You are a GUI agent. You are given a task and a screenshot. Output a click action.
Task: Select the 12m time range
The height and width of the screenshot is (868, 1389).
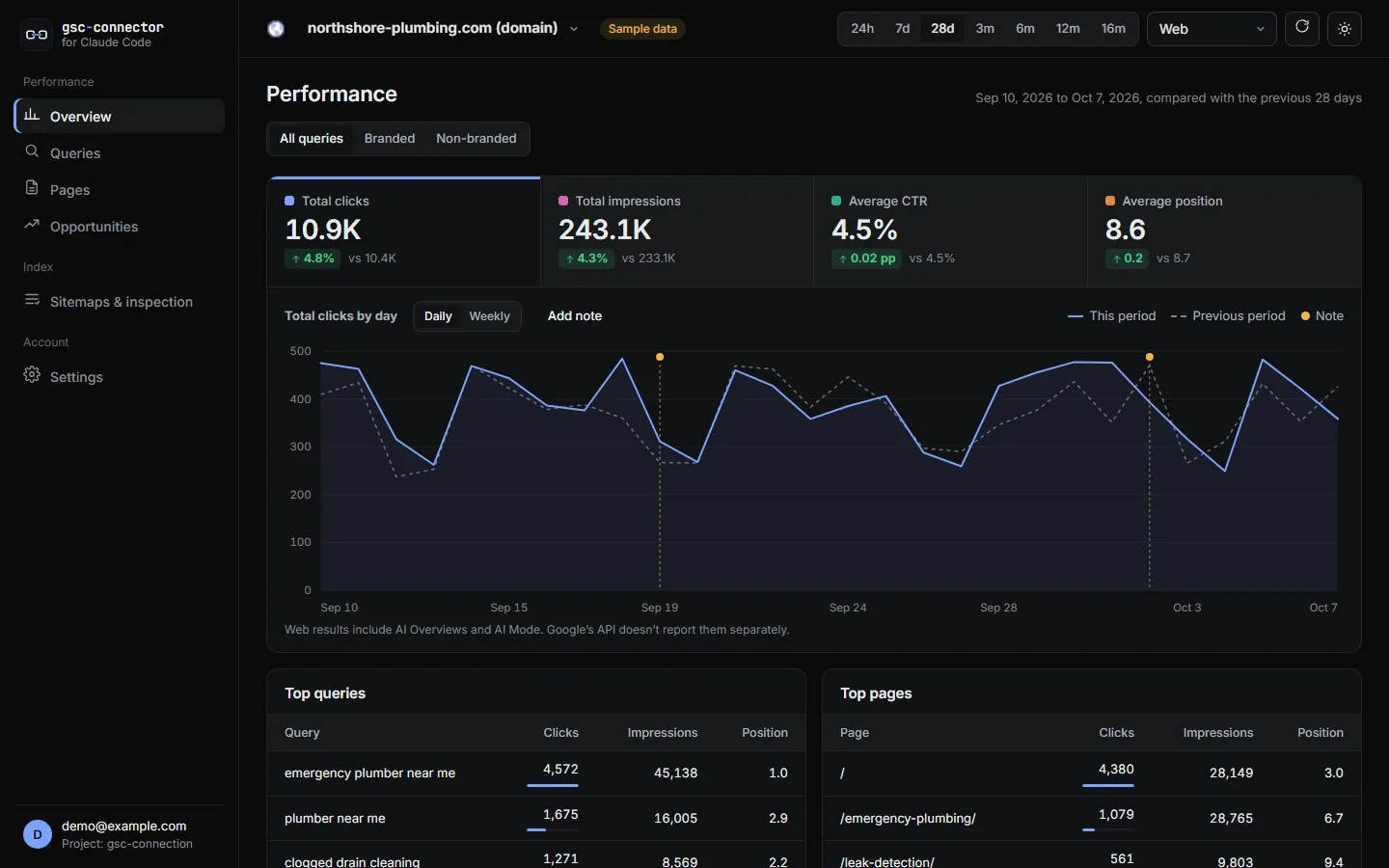coord(1068,29)
